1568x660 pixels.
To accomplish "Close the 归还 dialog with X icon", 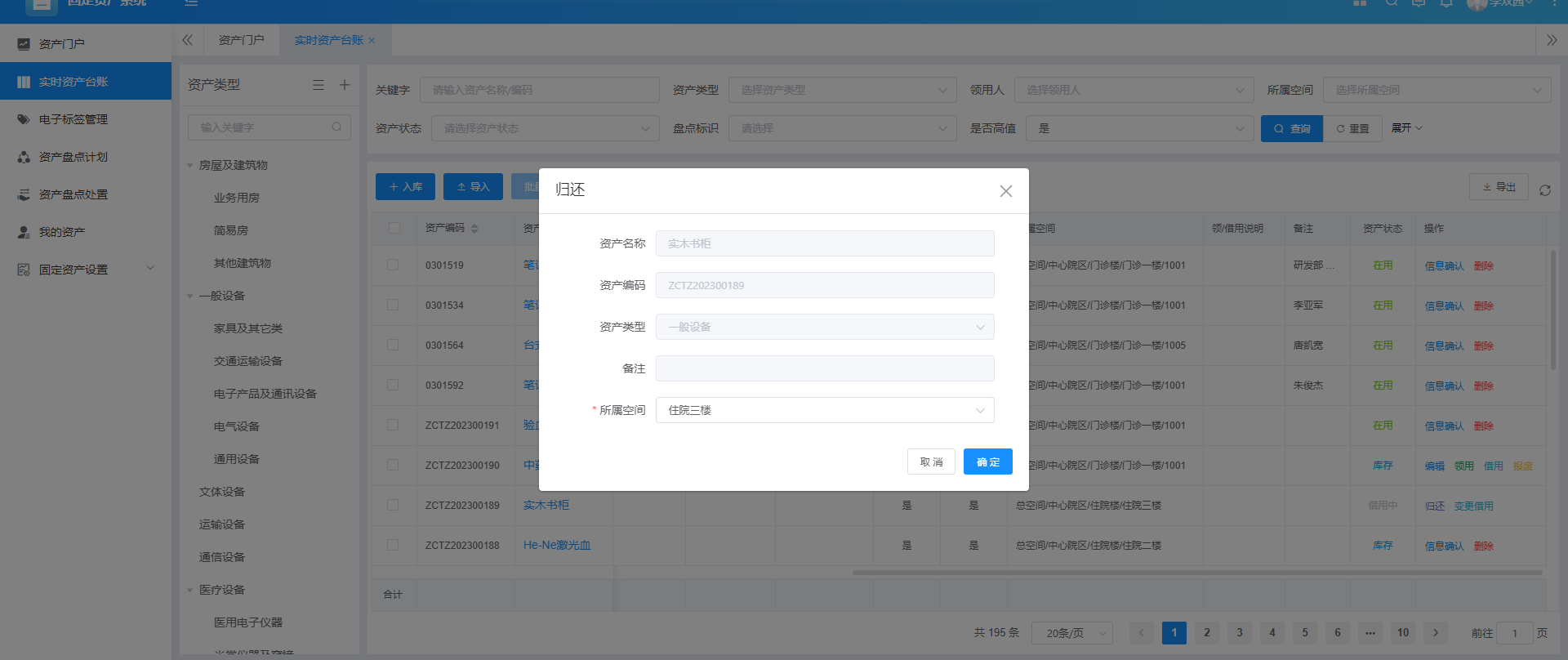I will [1005, 191].
